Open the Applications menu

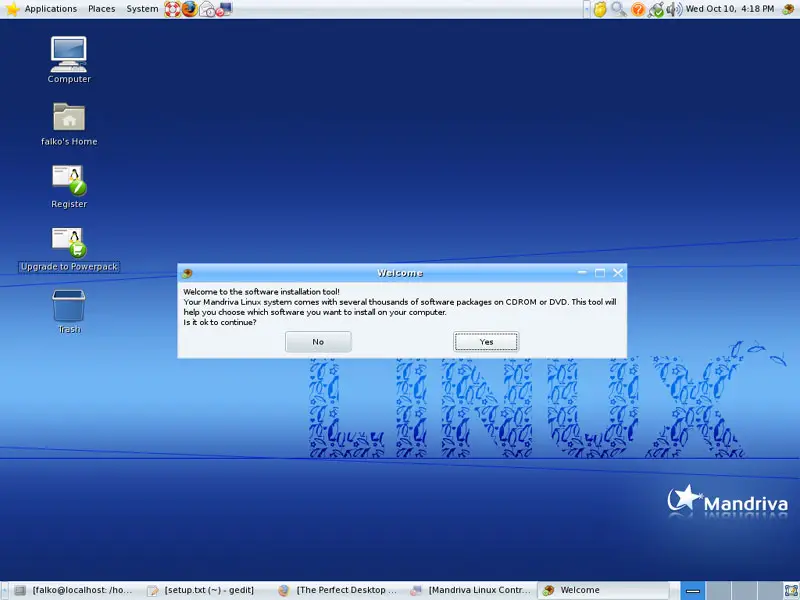[x=51, y=9]
